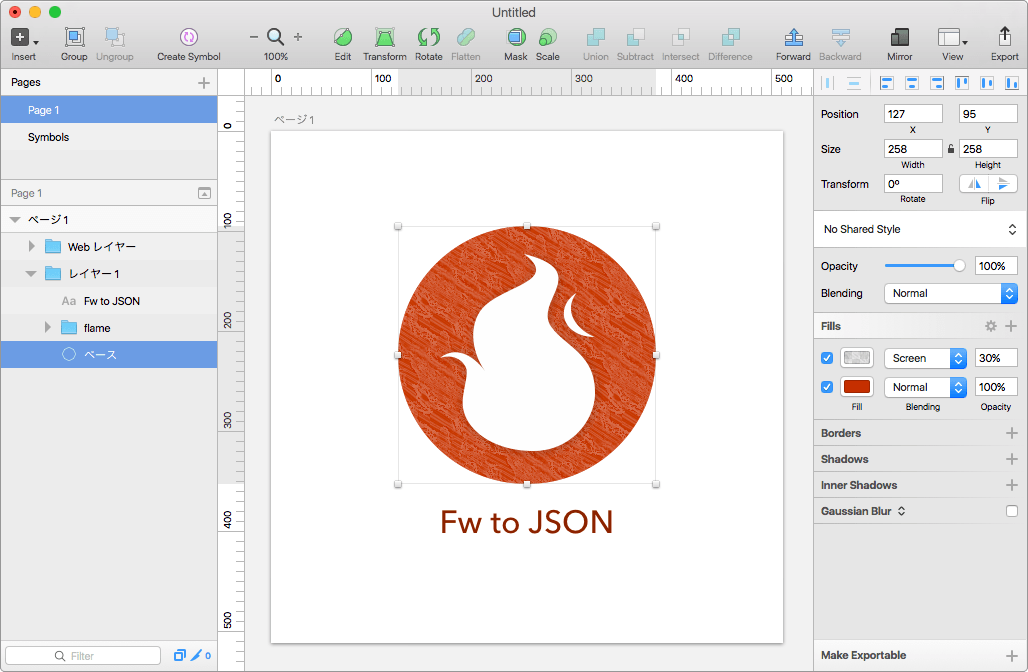Click the Create Symbol icon
The image size is (1028, 672).
188,38
